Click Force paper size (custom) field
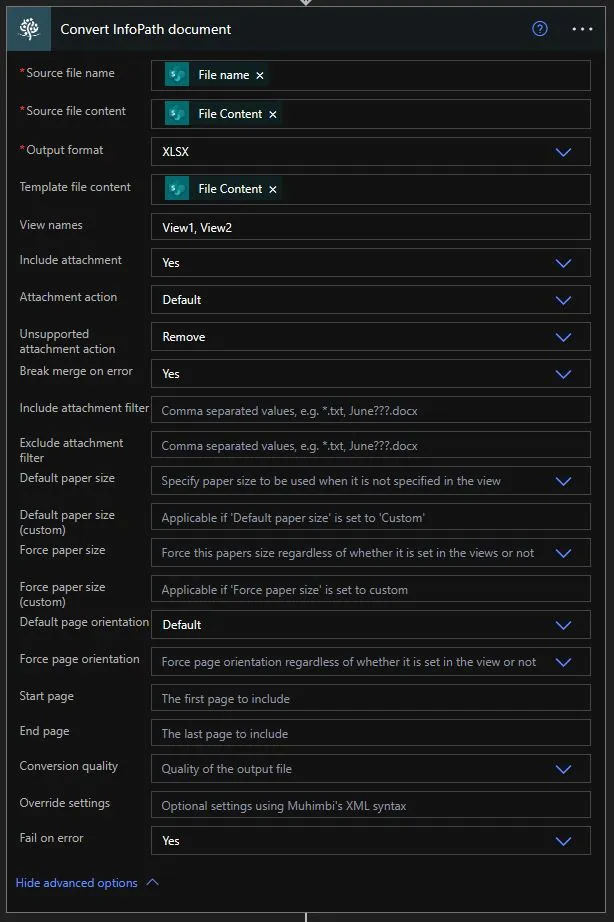This screenshot has height=922, width=614. 371,589
